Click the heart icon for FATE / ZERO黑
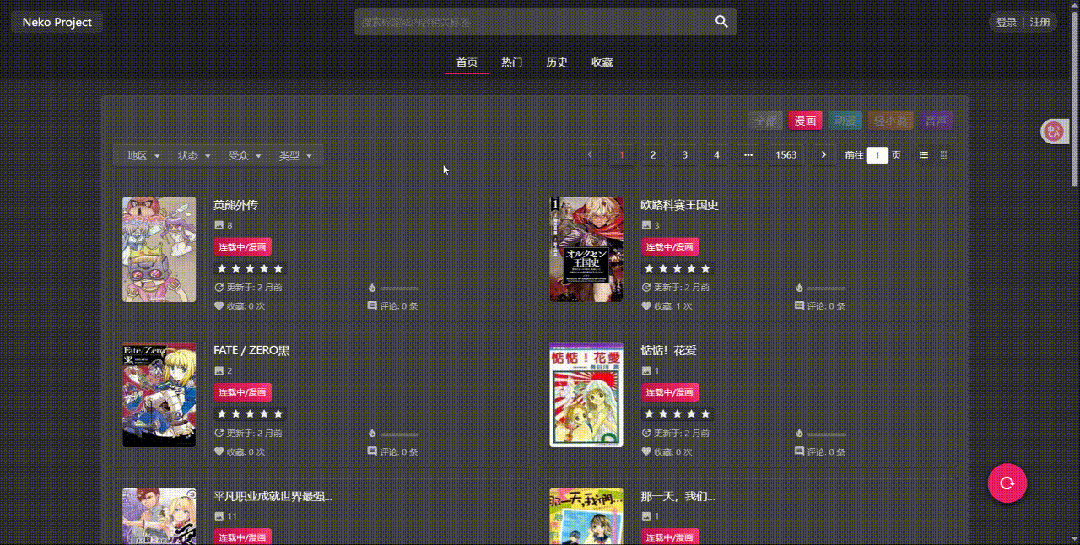The width and height of the screenshot is (1080, 545). pos(219,452)
